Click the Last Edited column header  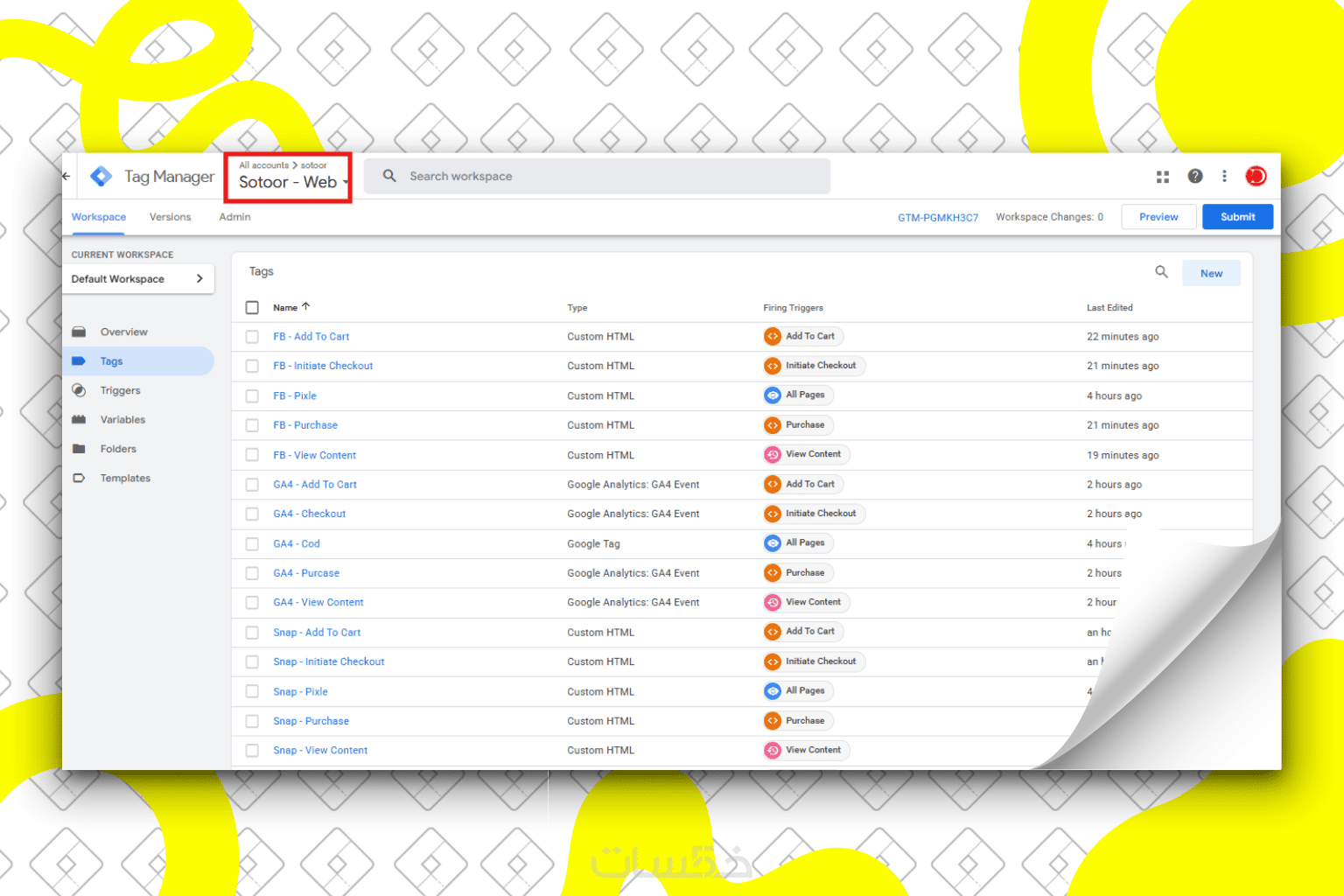tap(1109, 308)
